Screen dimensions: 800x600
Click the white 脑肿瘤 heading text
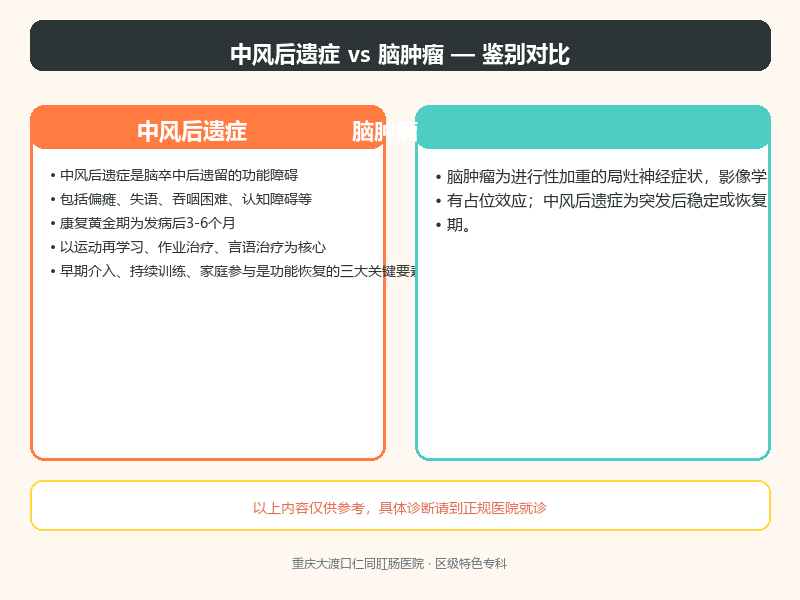(x=385, y=132)
